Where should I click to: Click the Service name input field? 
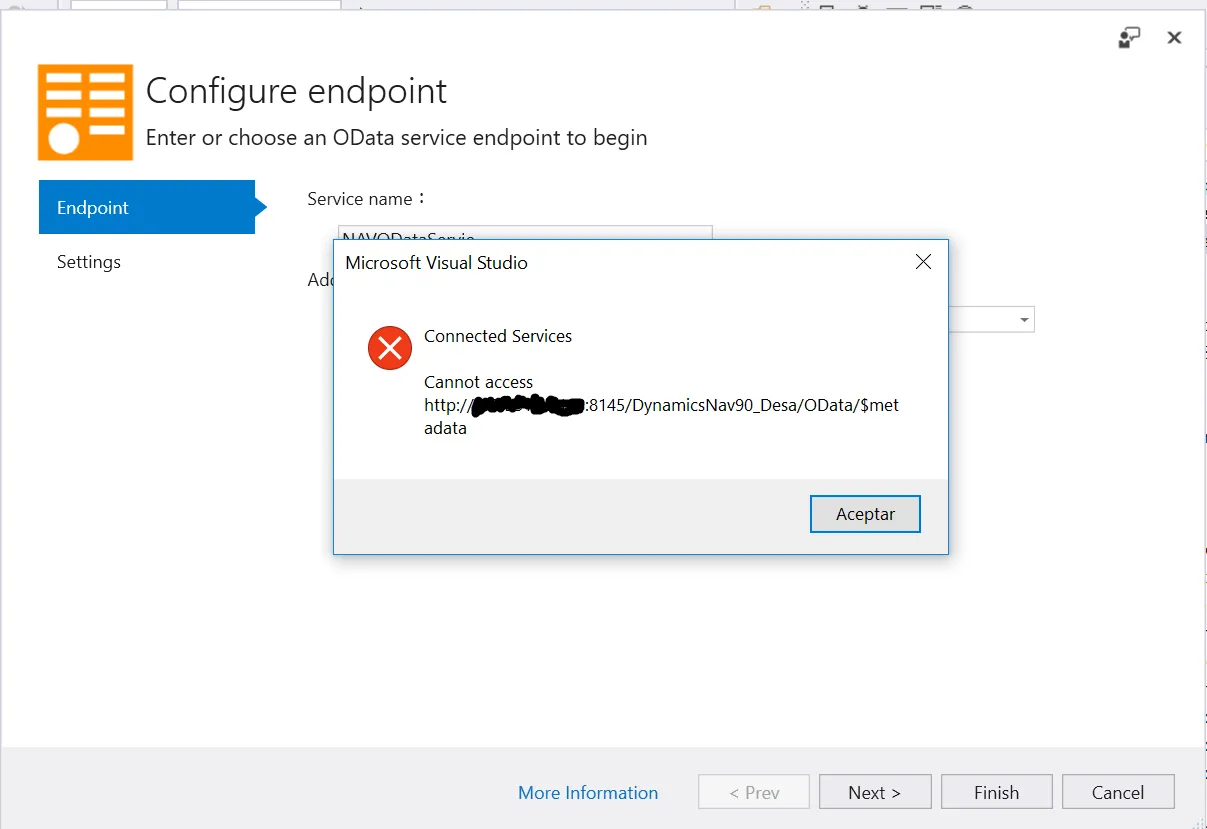point(525,233)
